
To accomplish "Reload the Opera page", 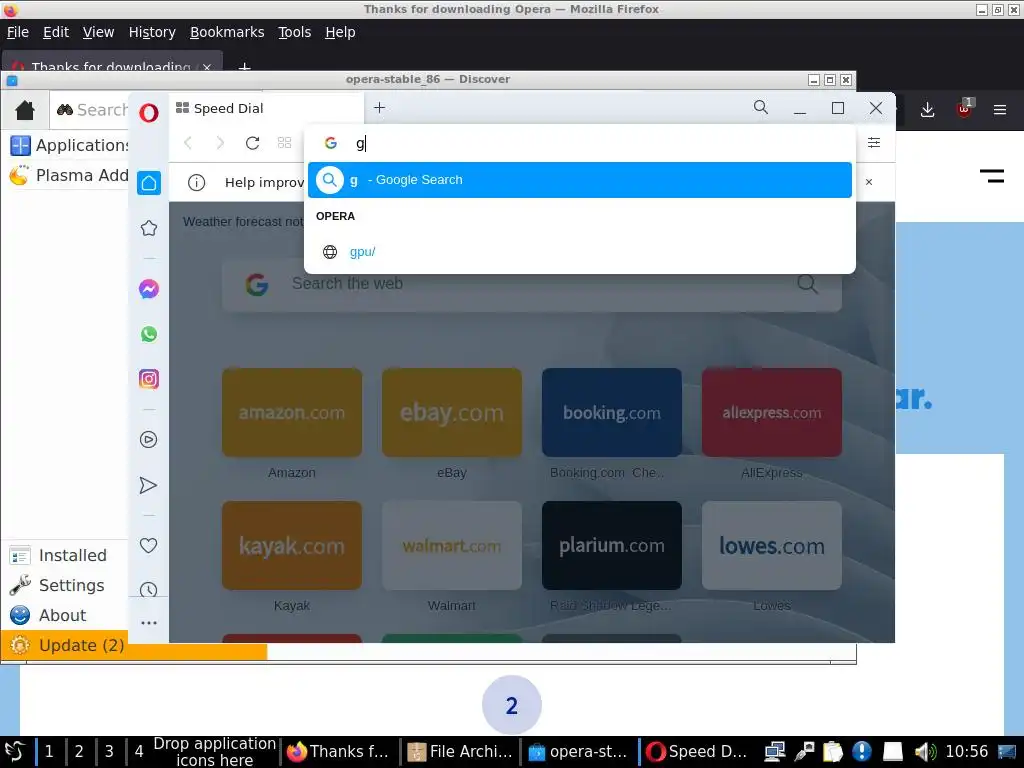I will pos(253,143).
